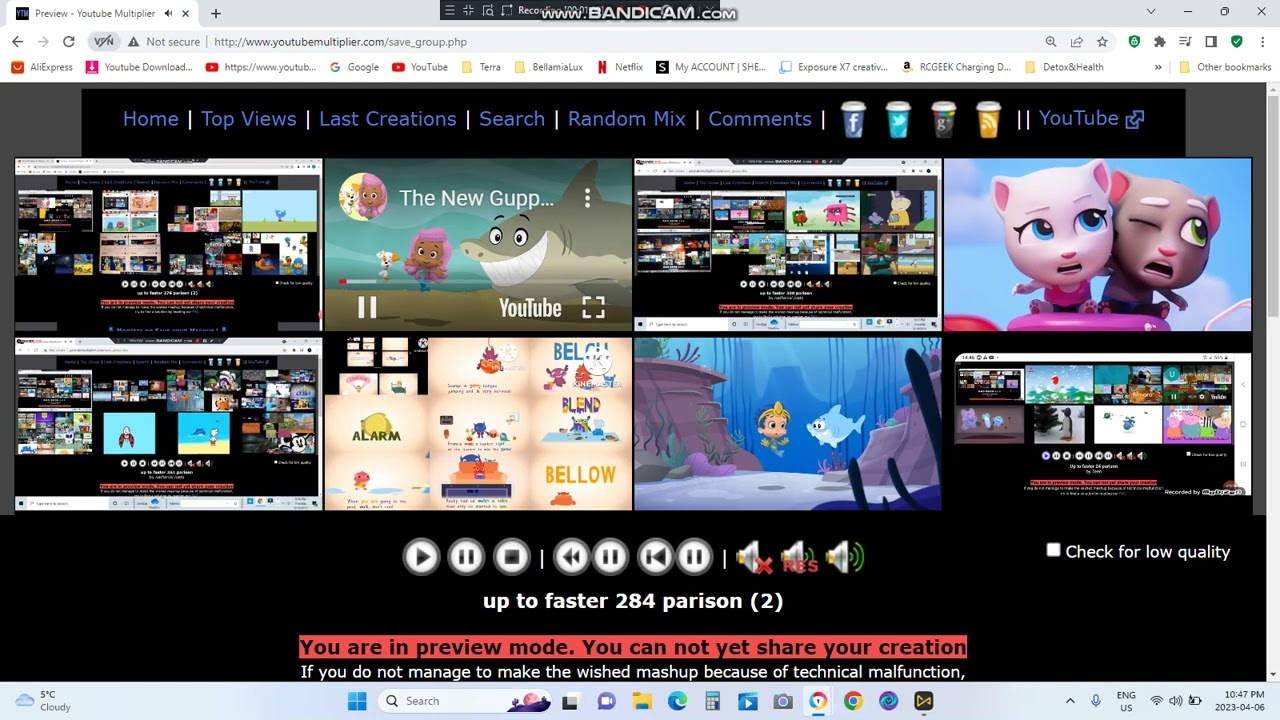
Task: Open the Twitter share icon
Action: (x=898, y=119)
